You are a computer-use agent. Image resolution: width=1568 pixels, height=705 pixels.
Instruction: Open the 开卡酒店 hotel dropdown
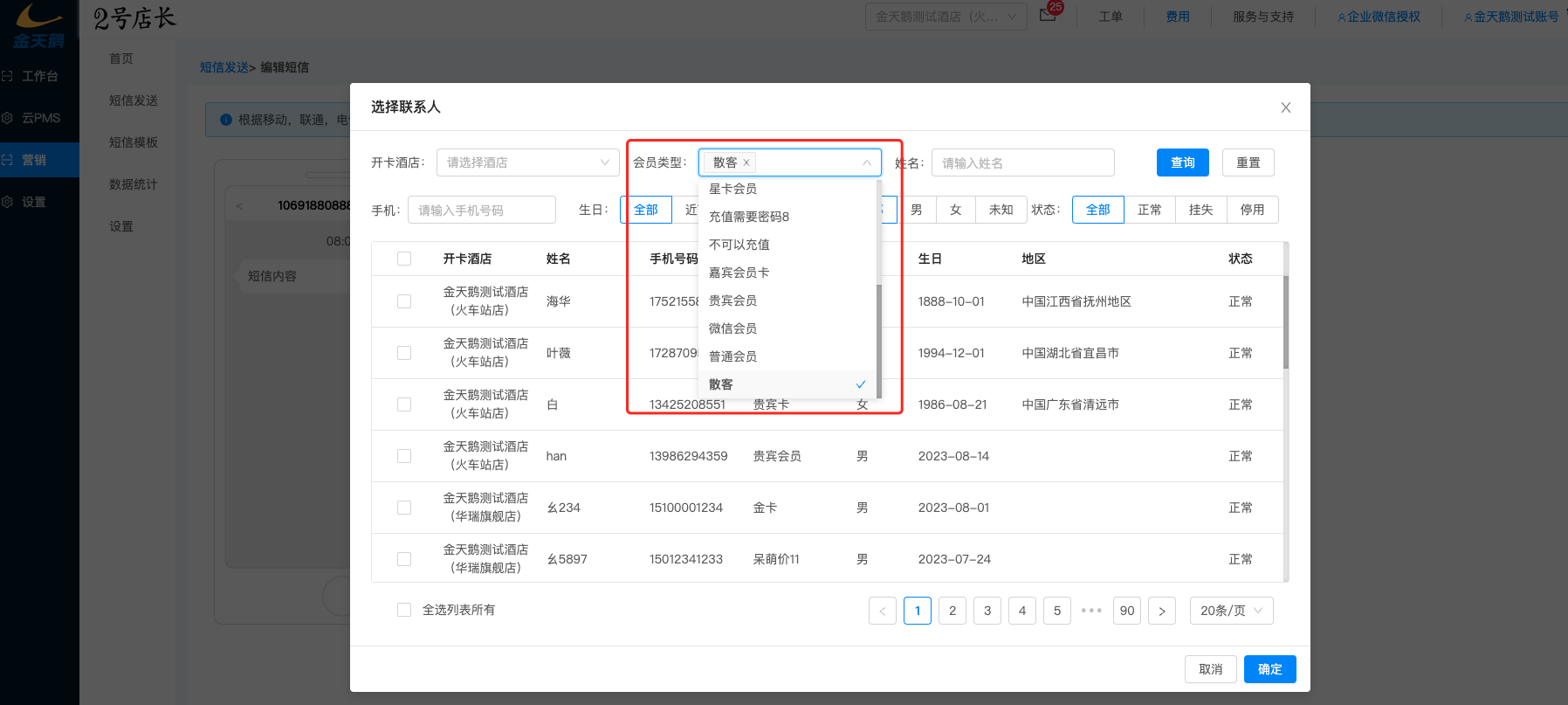pyautogui.click(x=528, y=162)
